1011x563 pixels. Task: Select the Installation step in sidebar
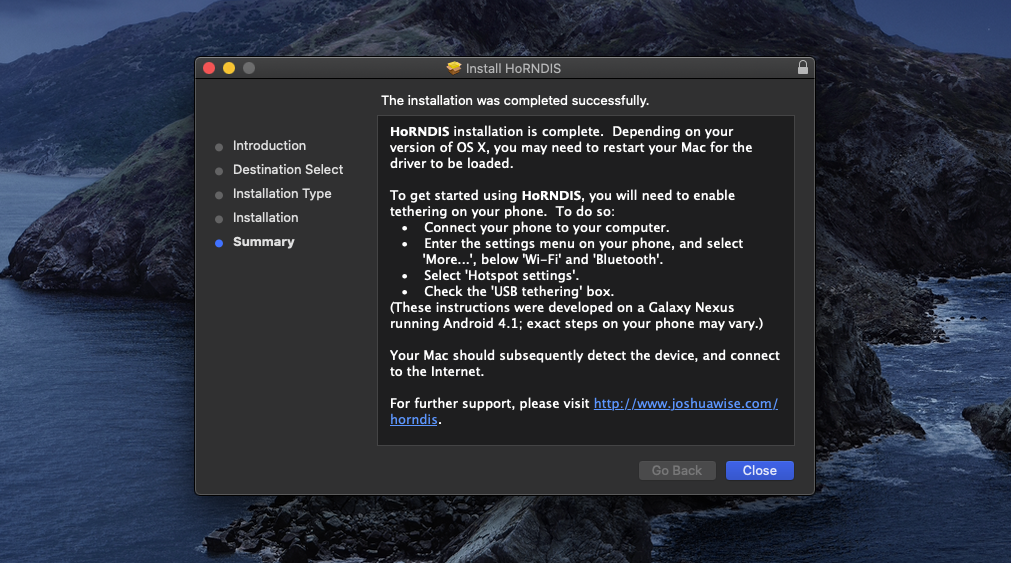(266, 218)
